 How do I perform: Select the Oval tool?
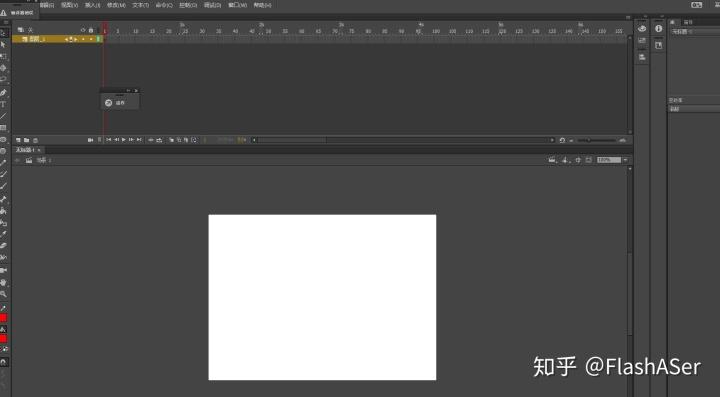[x=3, y=140]
